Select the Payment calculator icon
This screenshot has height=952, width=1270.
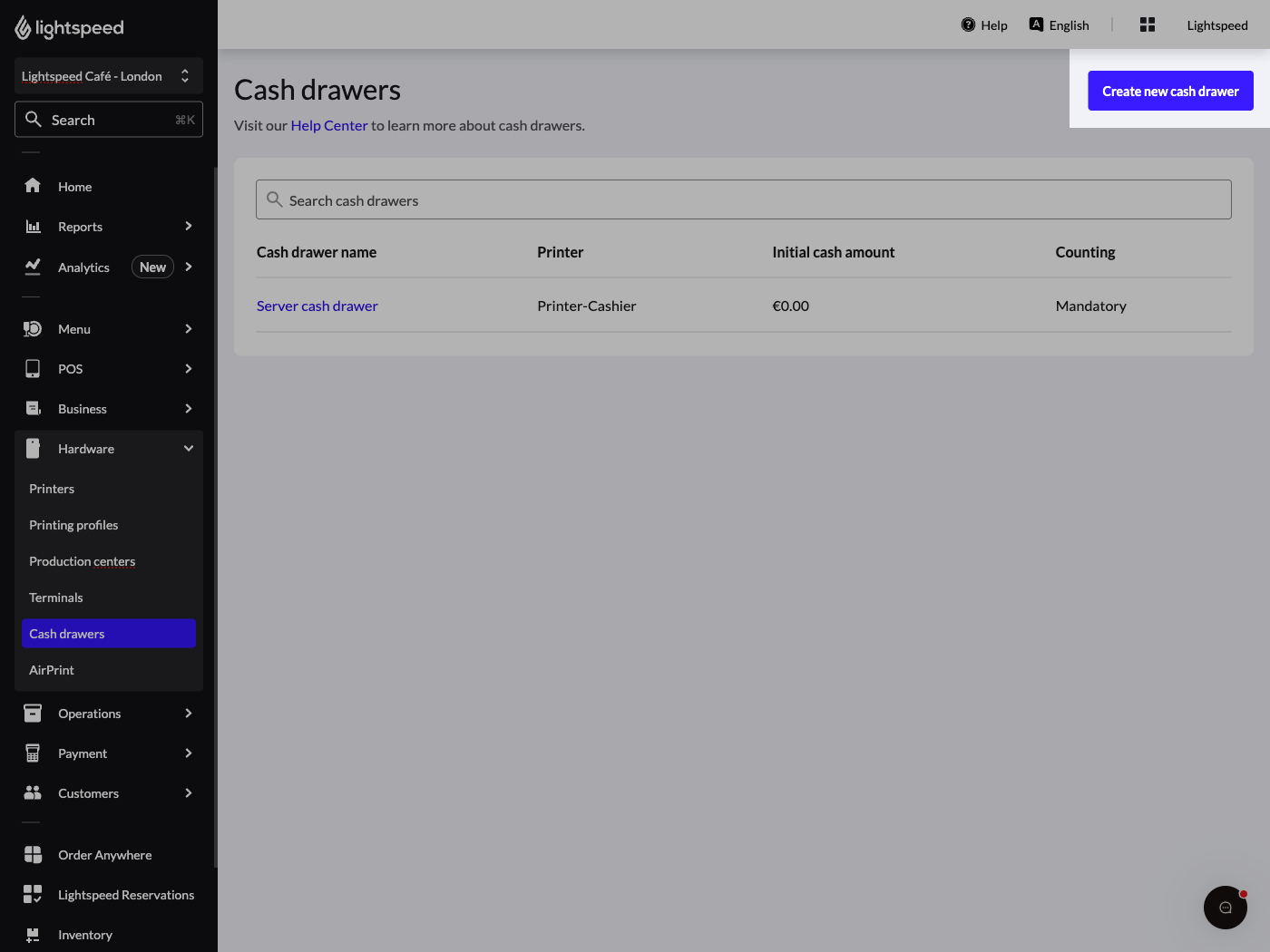[x=33, y=753]
